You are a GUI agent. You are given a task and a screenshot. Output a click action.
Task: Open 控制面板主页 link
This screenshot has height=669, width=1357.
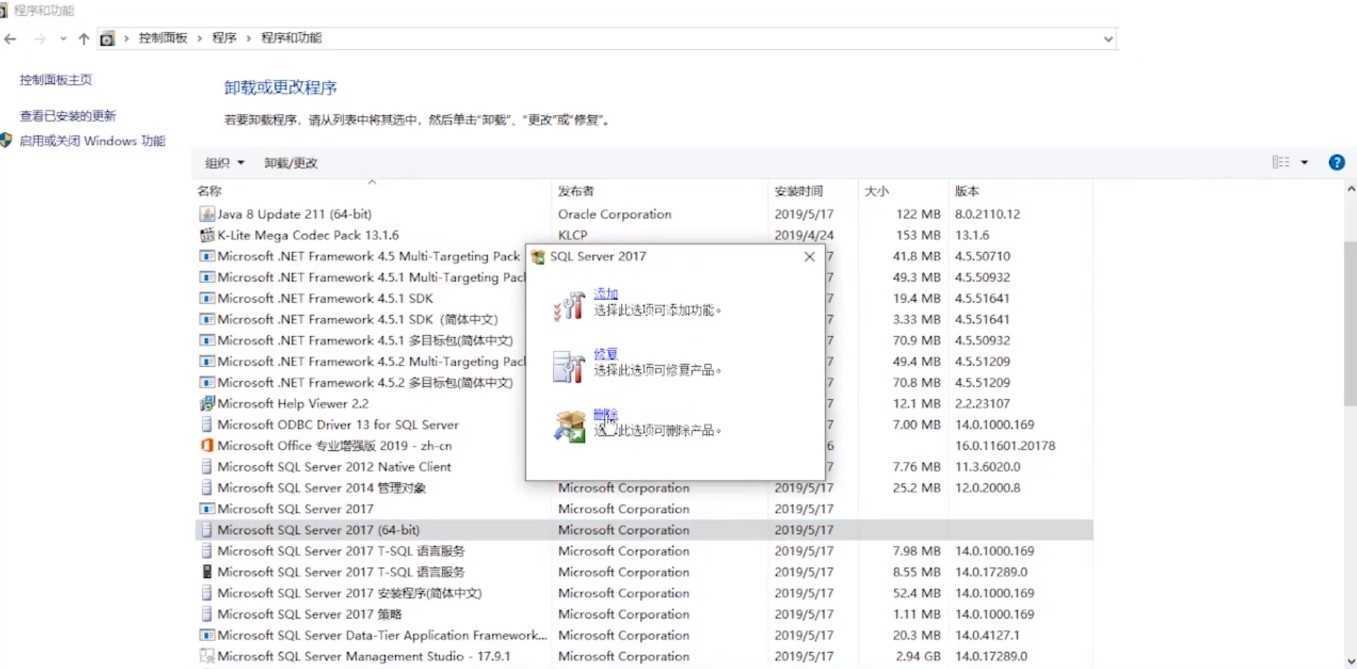click(x=56, y=80)
